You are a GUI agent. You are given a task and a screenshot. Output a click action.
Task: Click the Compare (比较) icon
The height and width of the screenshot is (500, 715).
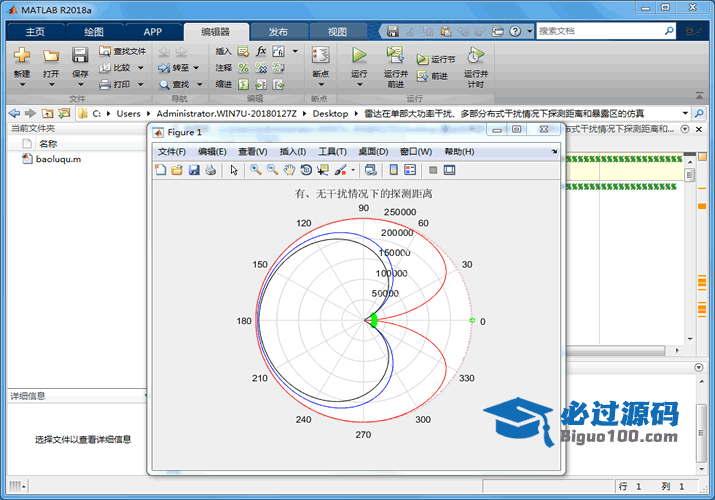105,68
